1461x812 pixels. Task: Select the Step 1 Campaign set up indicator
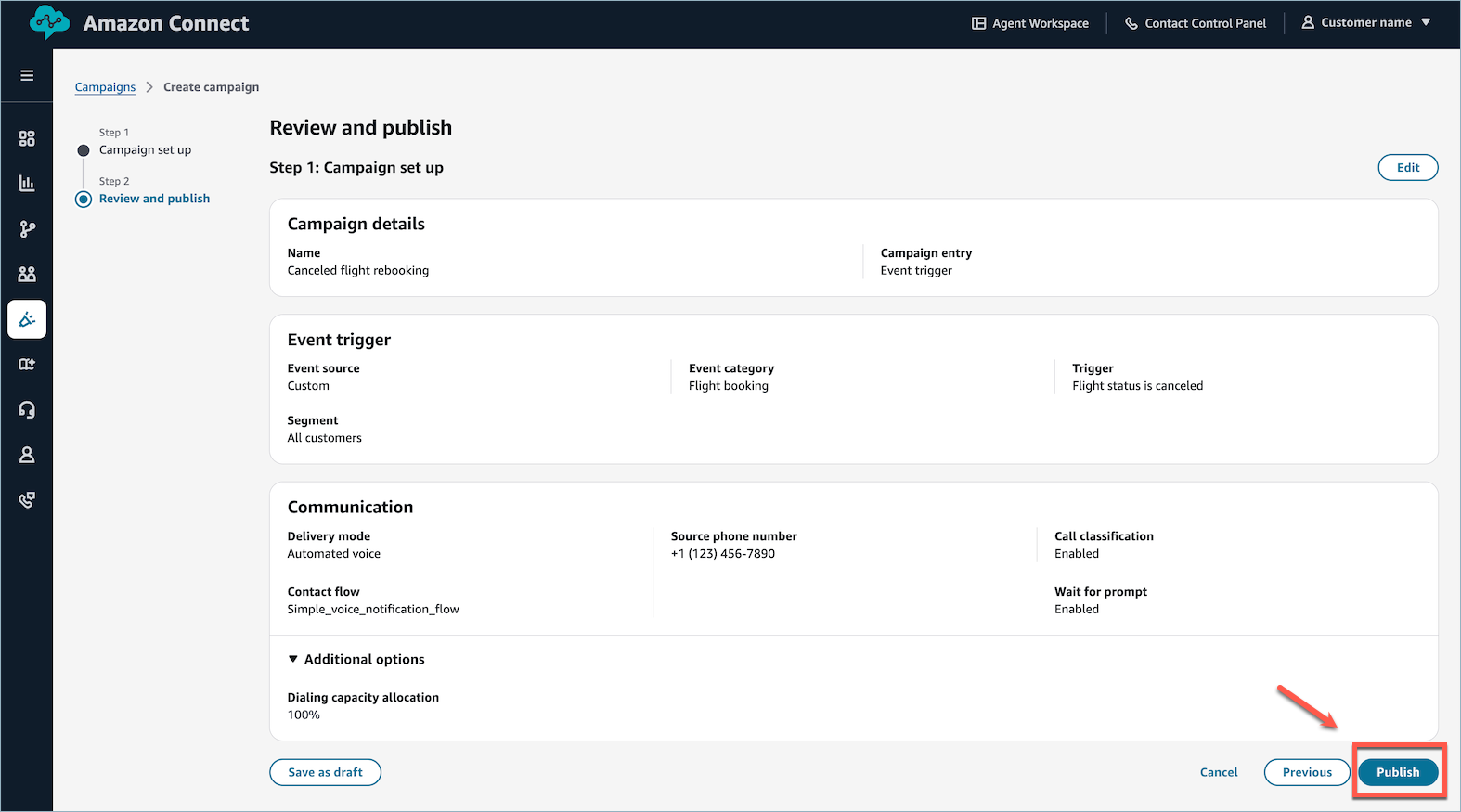coord(84,150)
